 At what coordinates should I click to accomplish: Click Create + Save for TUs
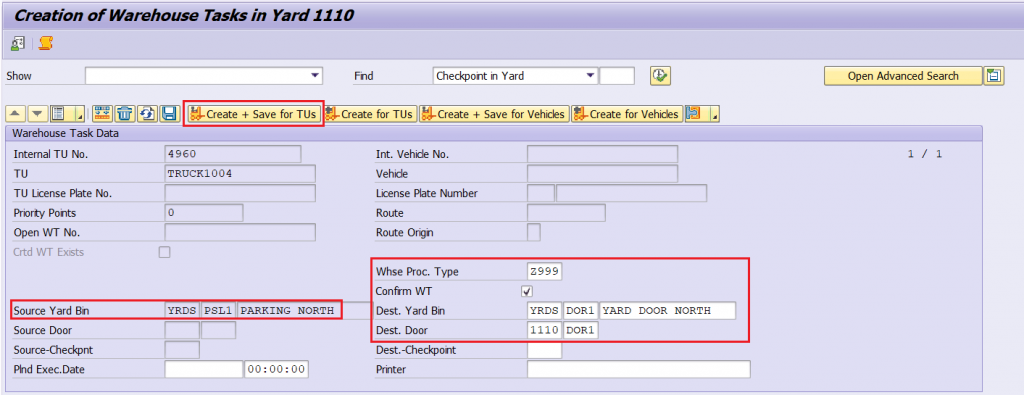[254, 114]
